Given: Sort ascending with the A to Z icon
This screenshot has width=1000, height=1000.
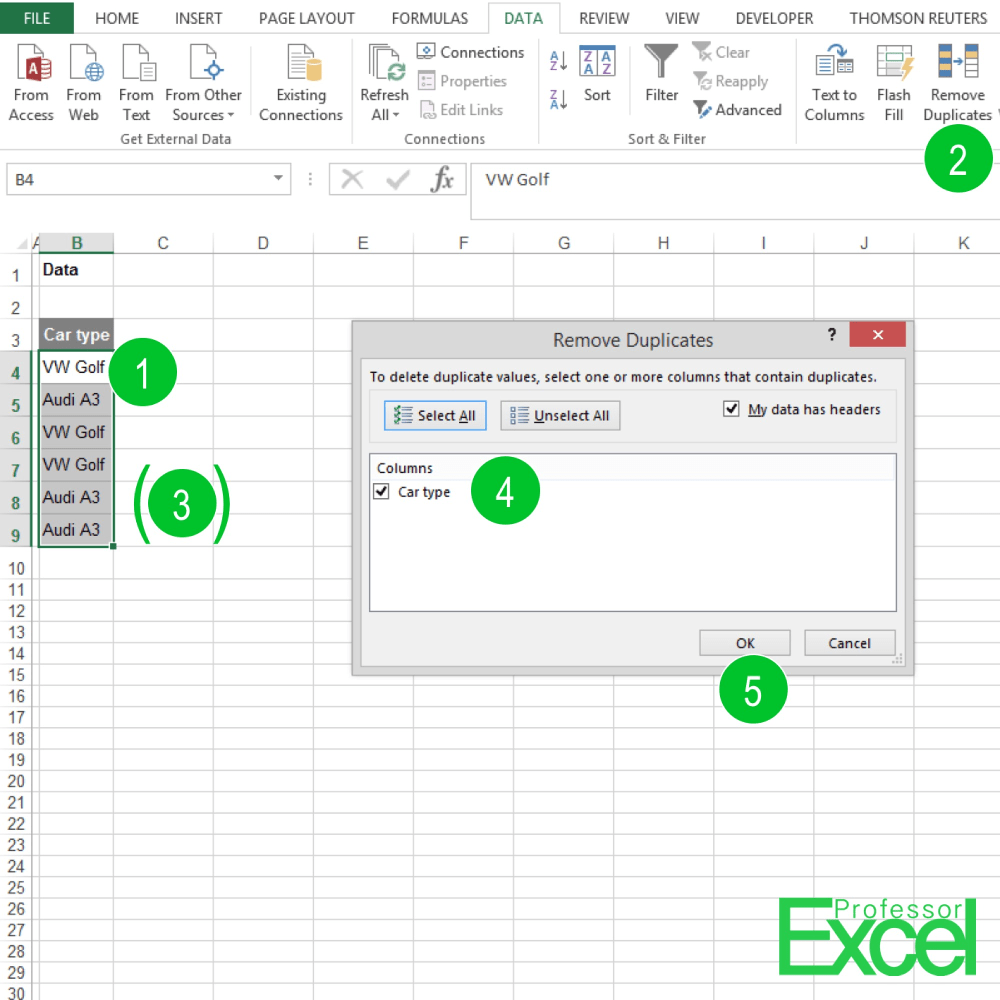Looking at the screenshot, I should [x=558, y=60].
